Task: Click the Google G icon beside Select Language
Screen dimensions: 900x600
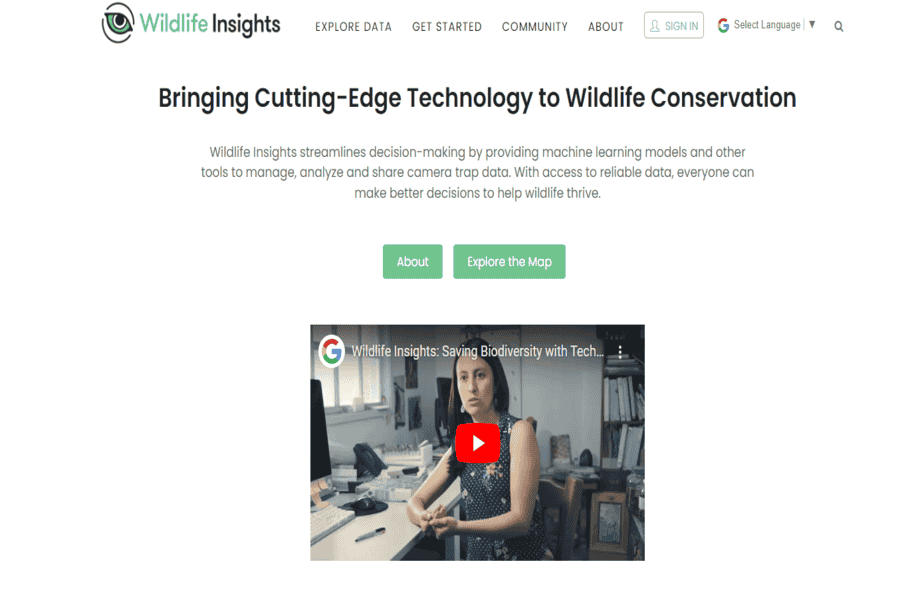Action: click(723, 25)
